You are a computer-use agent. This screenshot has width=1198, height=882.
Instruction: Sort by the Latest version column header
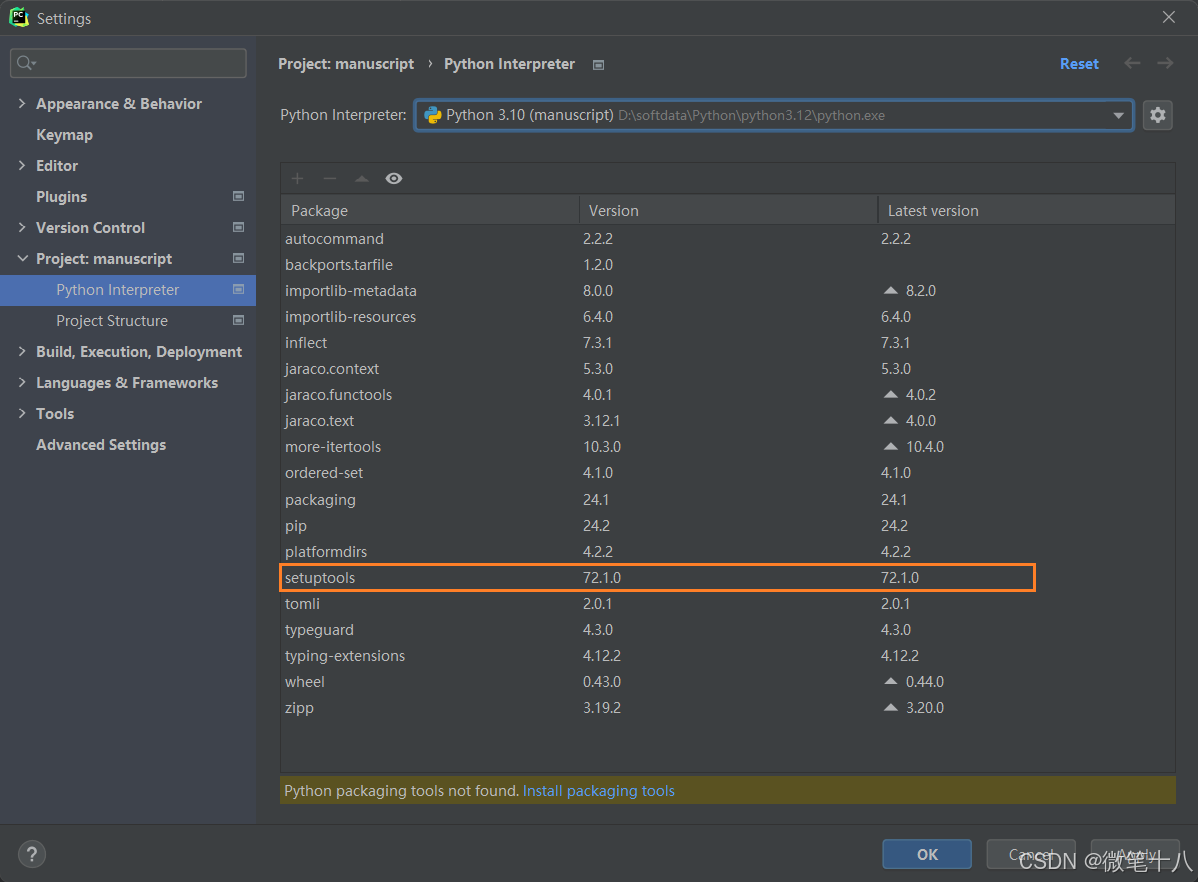[1026, 210]
